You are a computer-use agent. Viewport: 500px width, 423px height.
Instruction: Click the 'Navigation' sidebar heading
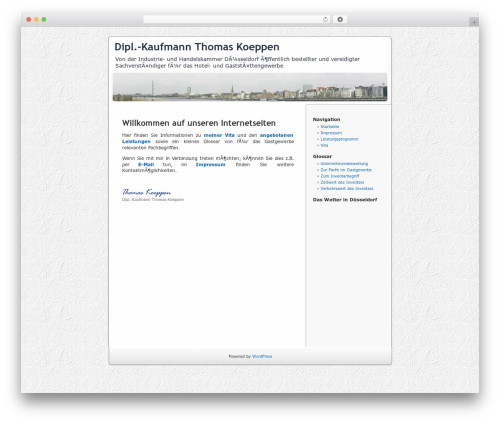[x=326, y=119]
